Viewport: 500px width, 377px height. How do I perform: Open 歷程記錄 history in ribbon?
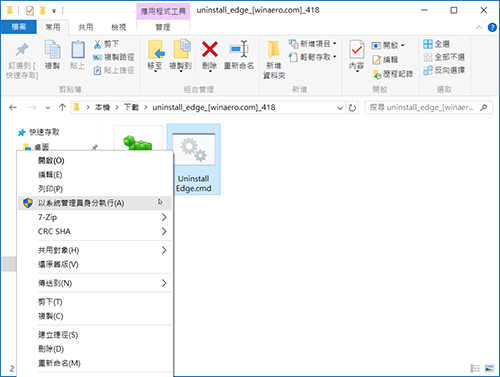point(393,74)
